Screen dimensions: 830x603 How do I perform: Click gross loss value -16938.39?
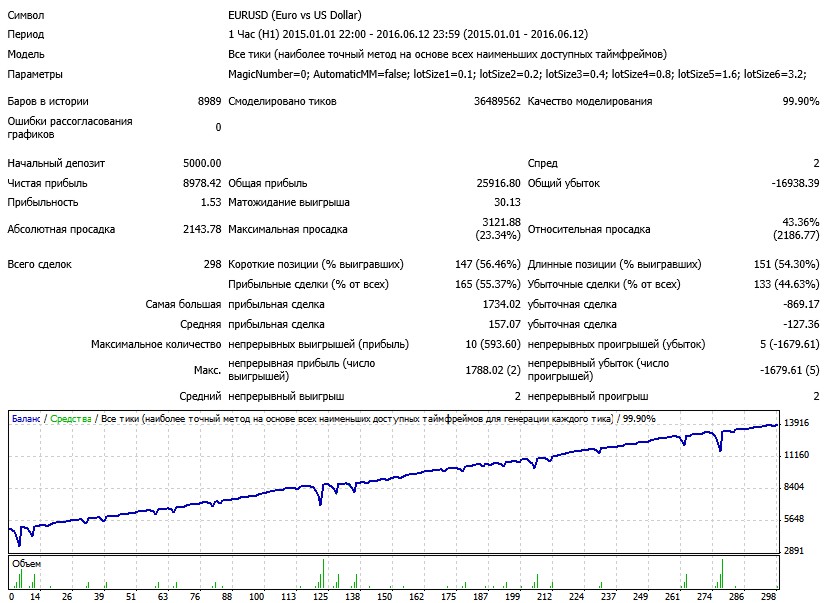click(x=795, y=183)
